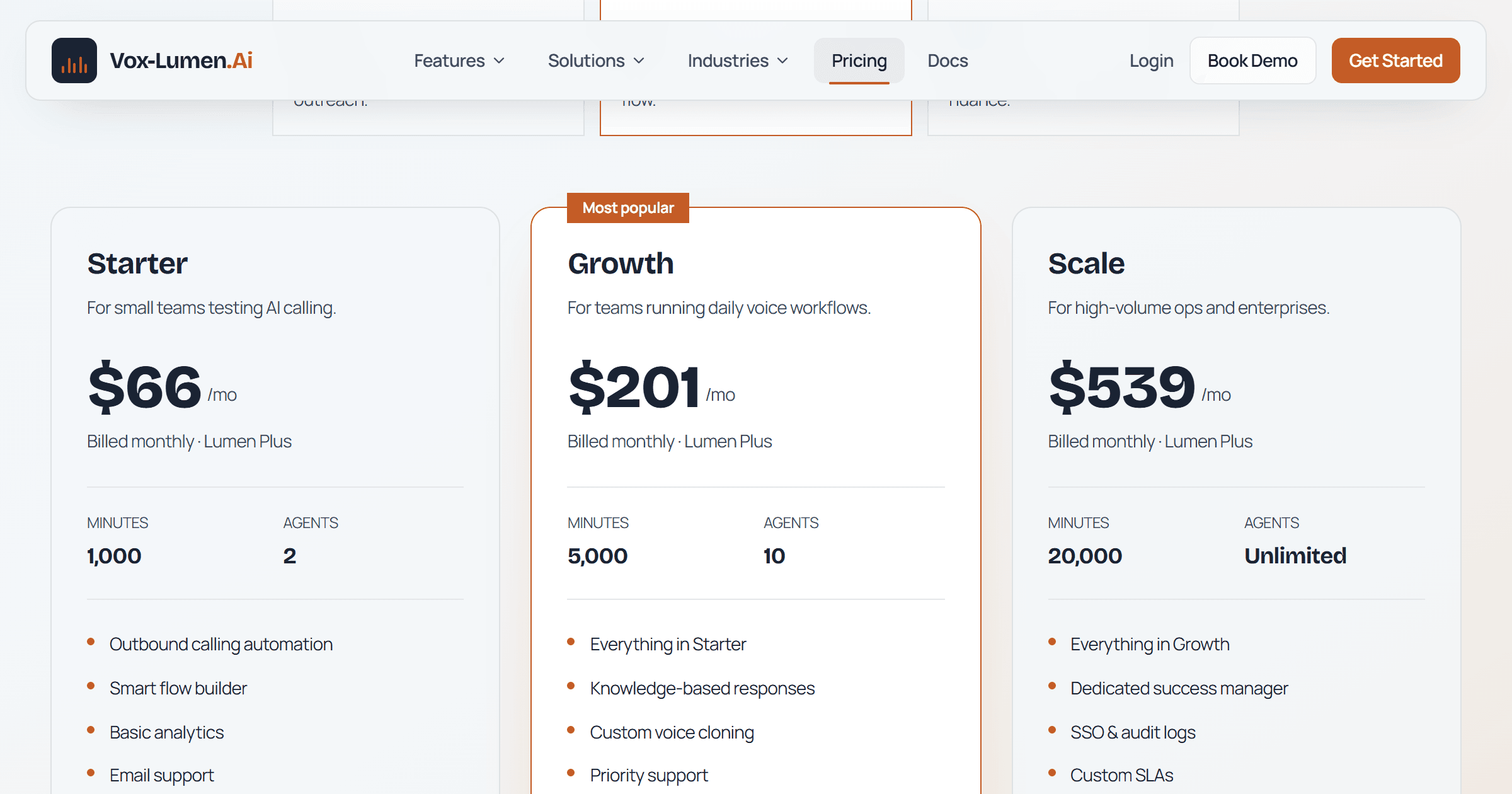The width and height of the screenshot is (1512, 794).
Task: Expand the Industries dropdown menu
Action: tap(738, 60)
